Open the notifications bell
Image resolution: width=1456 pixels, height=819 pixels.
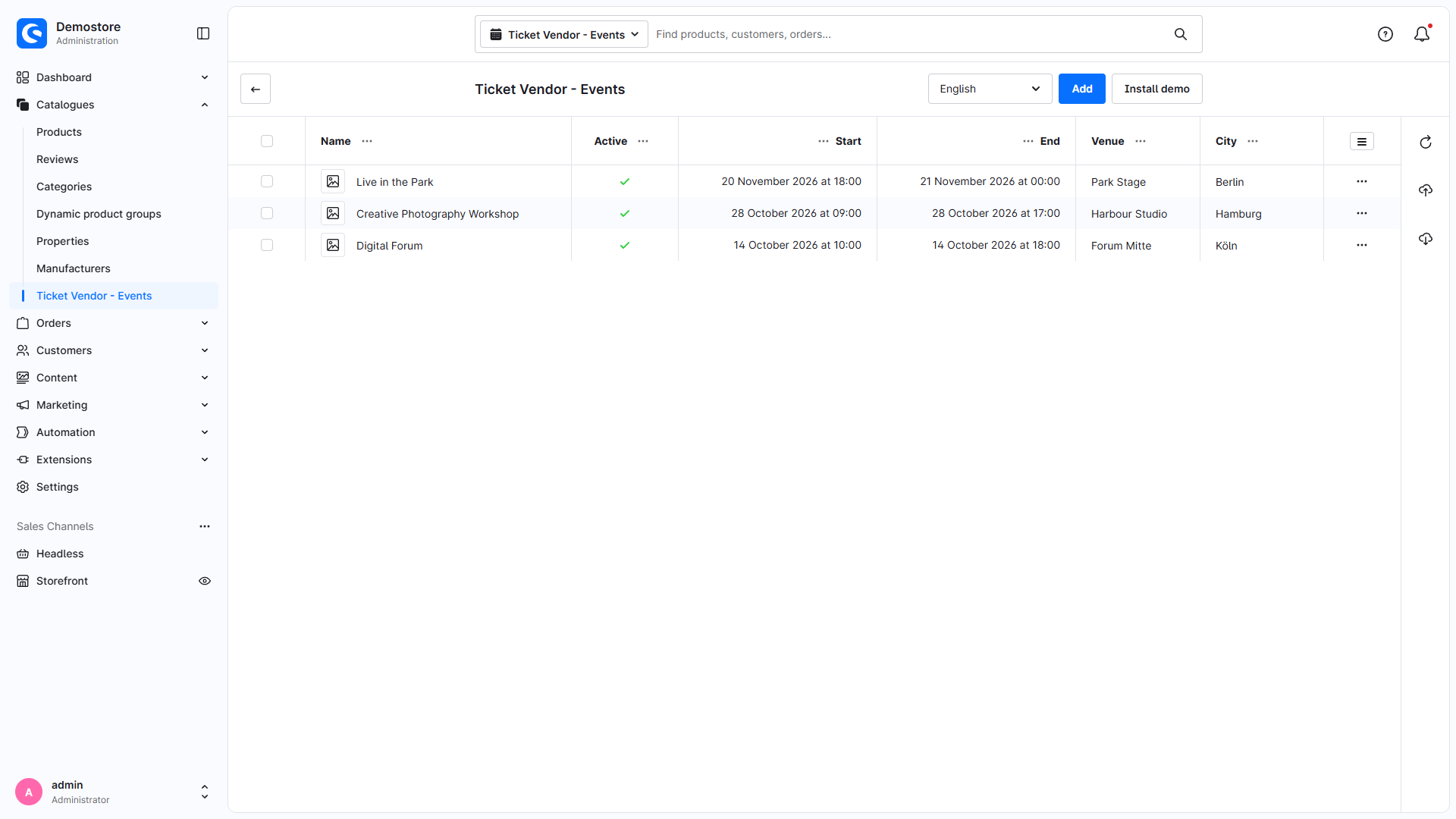tap(1422, 34)
